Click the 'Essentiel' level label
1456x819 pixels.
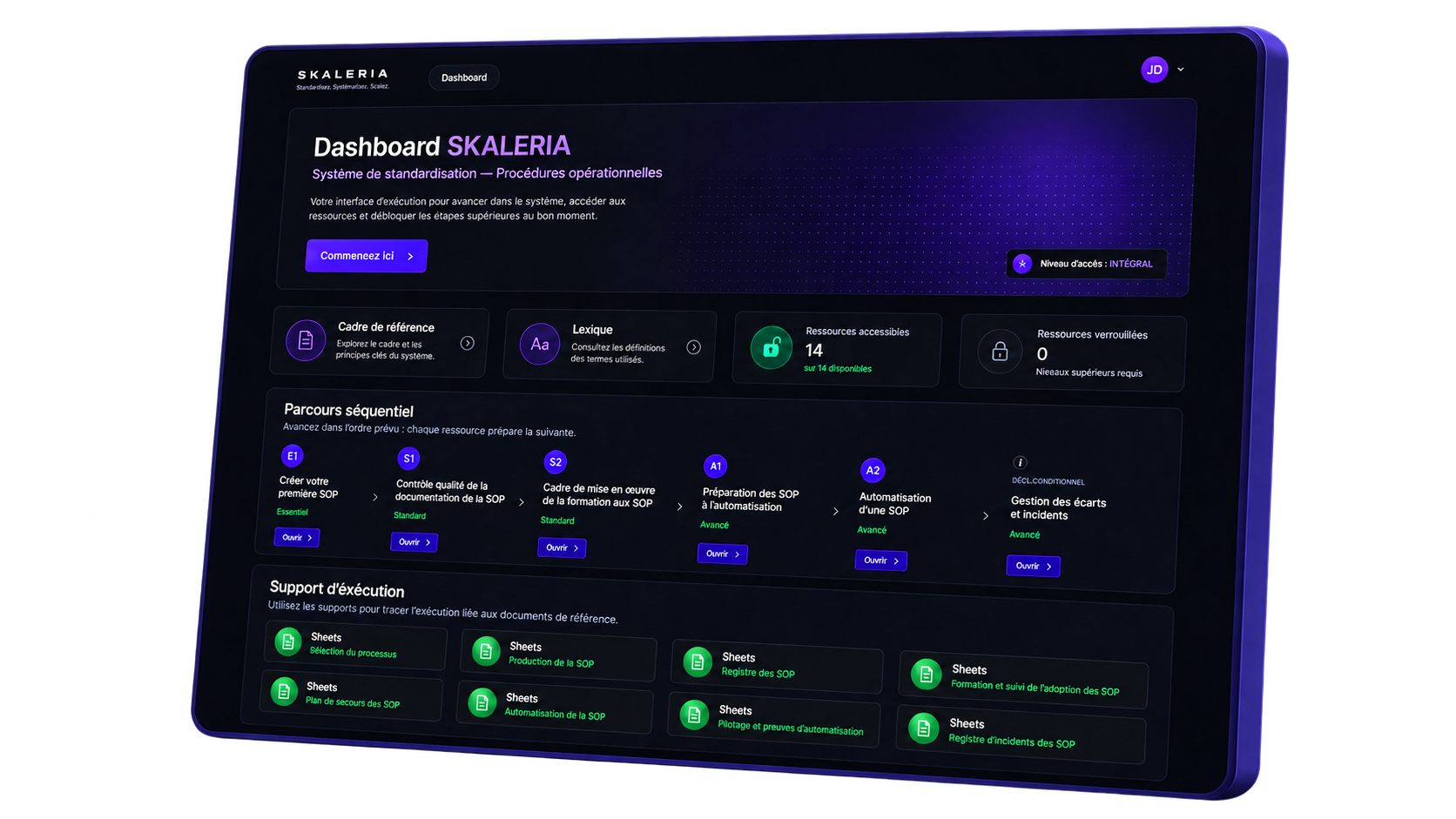coord(292,513)
